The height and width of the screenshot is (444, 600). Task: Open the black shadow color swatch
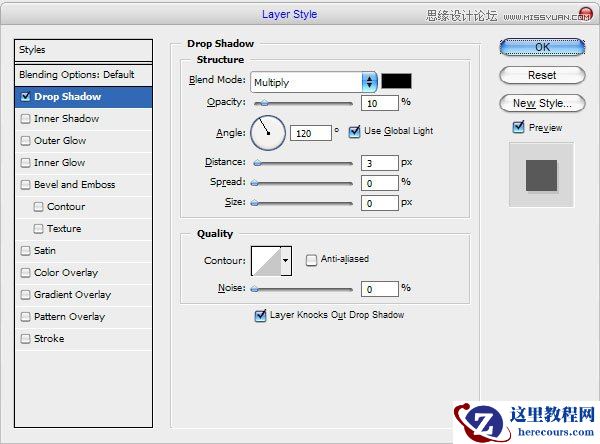tap(396, 81)
